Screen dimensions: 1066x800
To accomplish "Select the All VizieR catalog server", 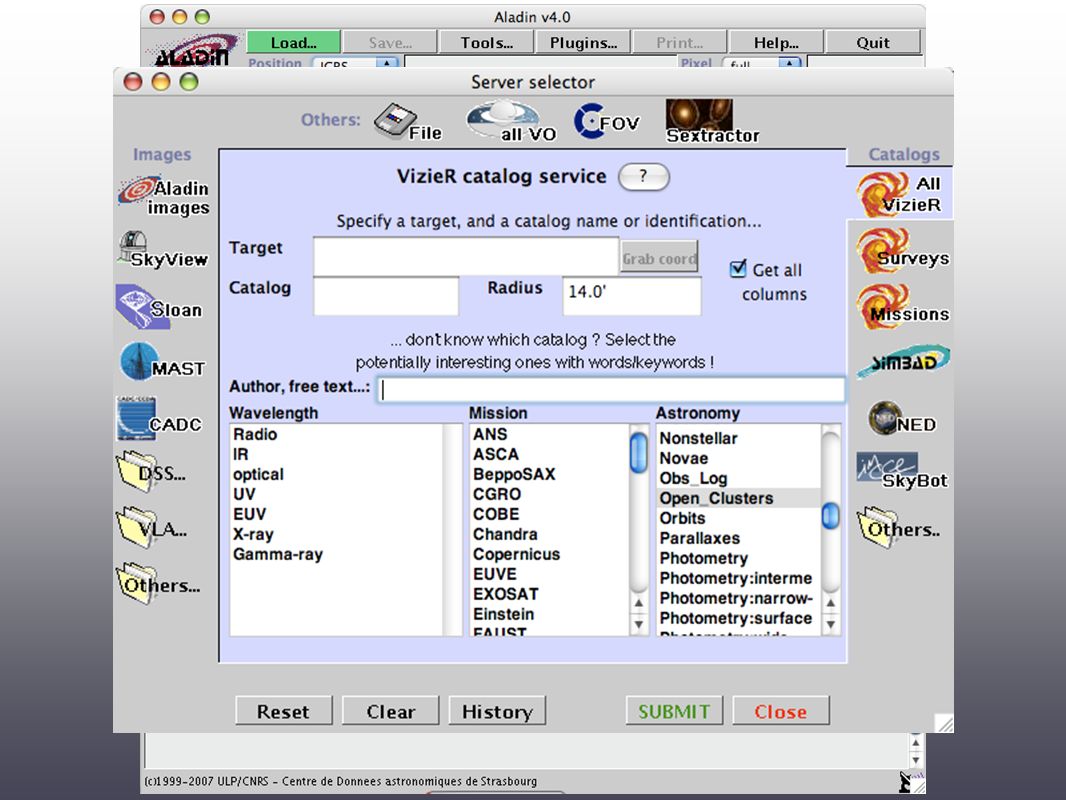I will pyautogui.click(x=899, y=194).
